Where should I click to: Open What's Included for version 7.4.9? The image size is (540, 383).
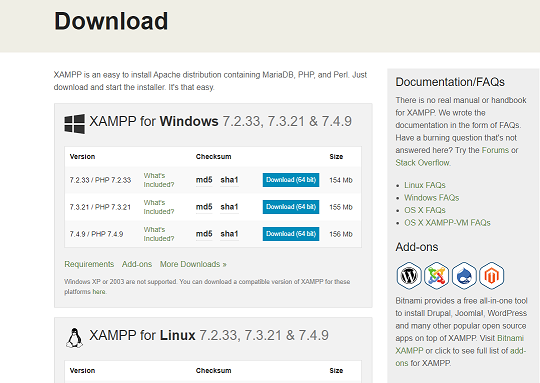point(159,234)
